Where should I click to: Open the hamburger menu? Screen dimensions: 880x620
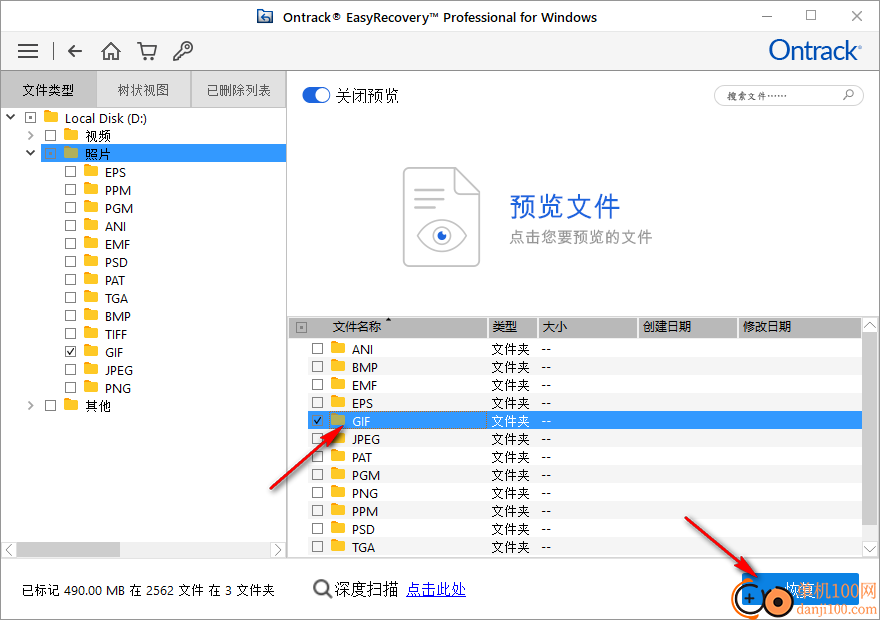[x=28, y=51]
